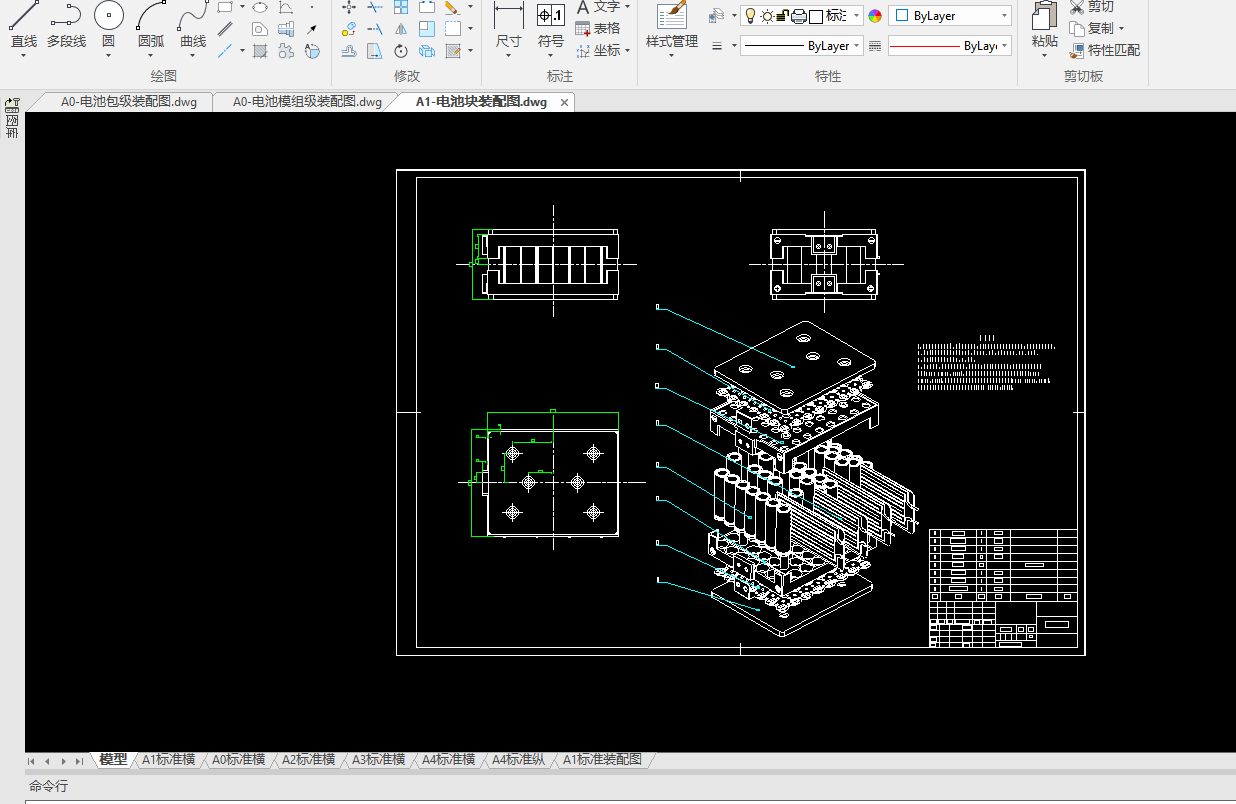Toggle layer on/off lightbulb icon
Viewport: 1236px width, 804px height.
click(x=750, y=16)
